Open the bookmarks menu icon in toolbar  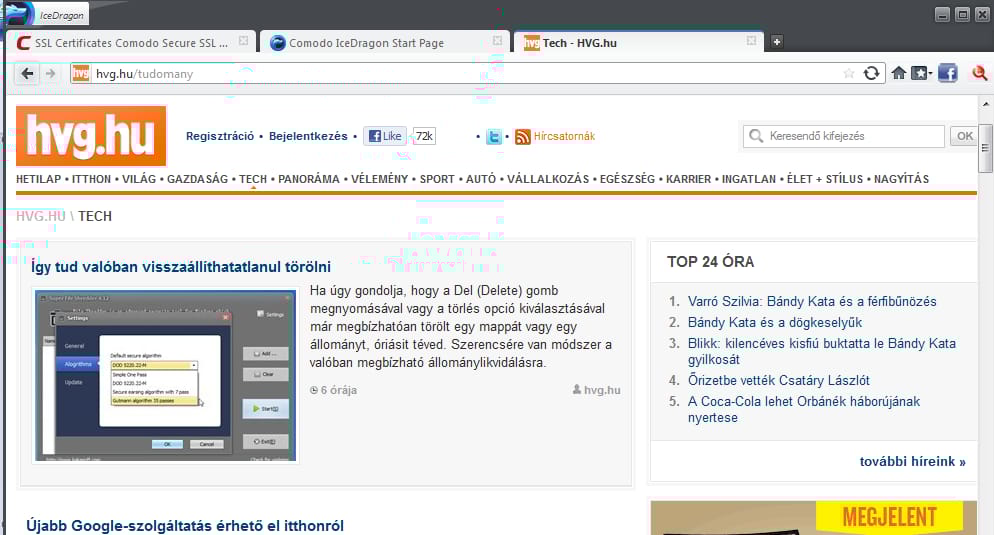click(921, 74)
